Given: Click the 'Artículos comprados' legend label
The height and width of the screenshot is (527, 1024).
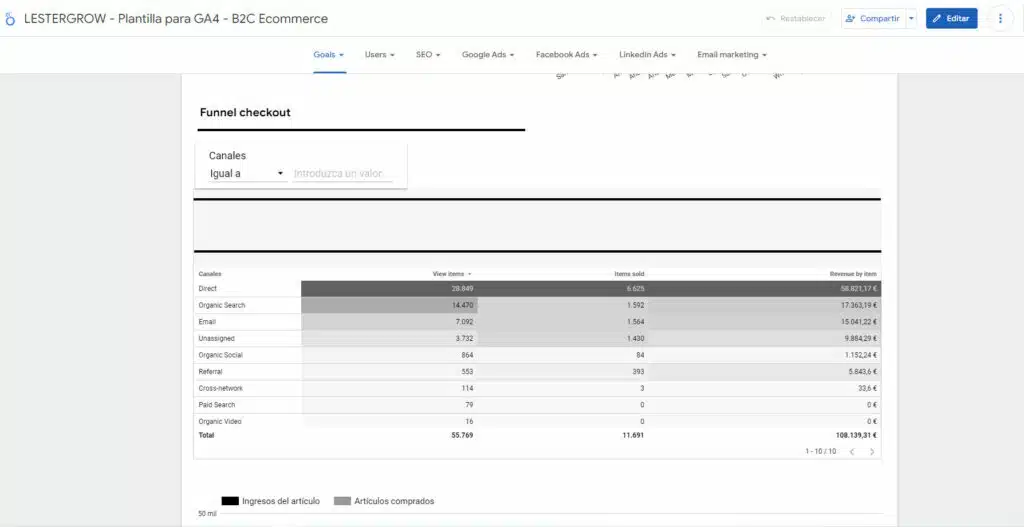Looking at the screenshot, I should (394, 502).
